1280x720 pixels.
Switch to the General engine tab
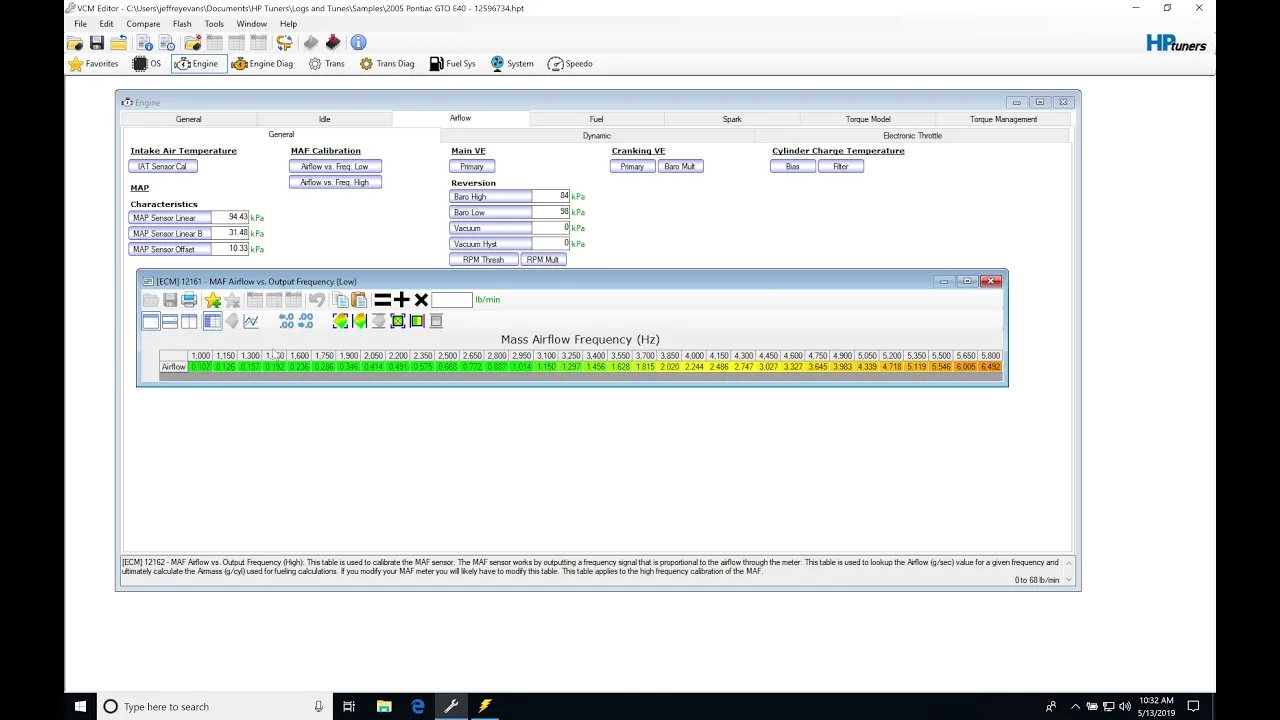pos(188,119)
